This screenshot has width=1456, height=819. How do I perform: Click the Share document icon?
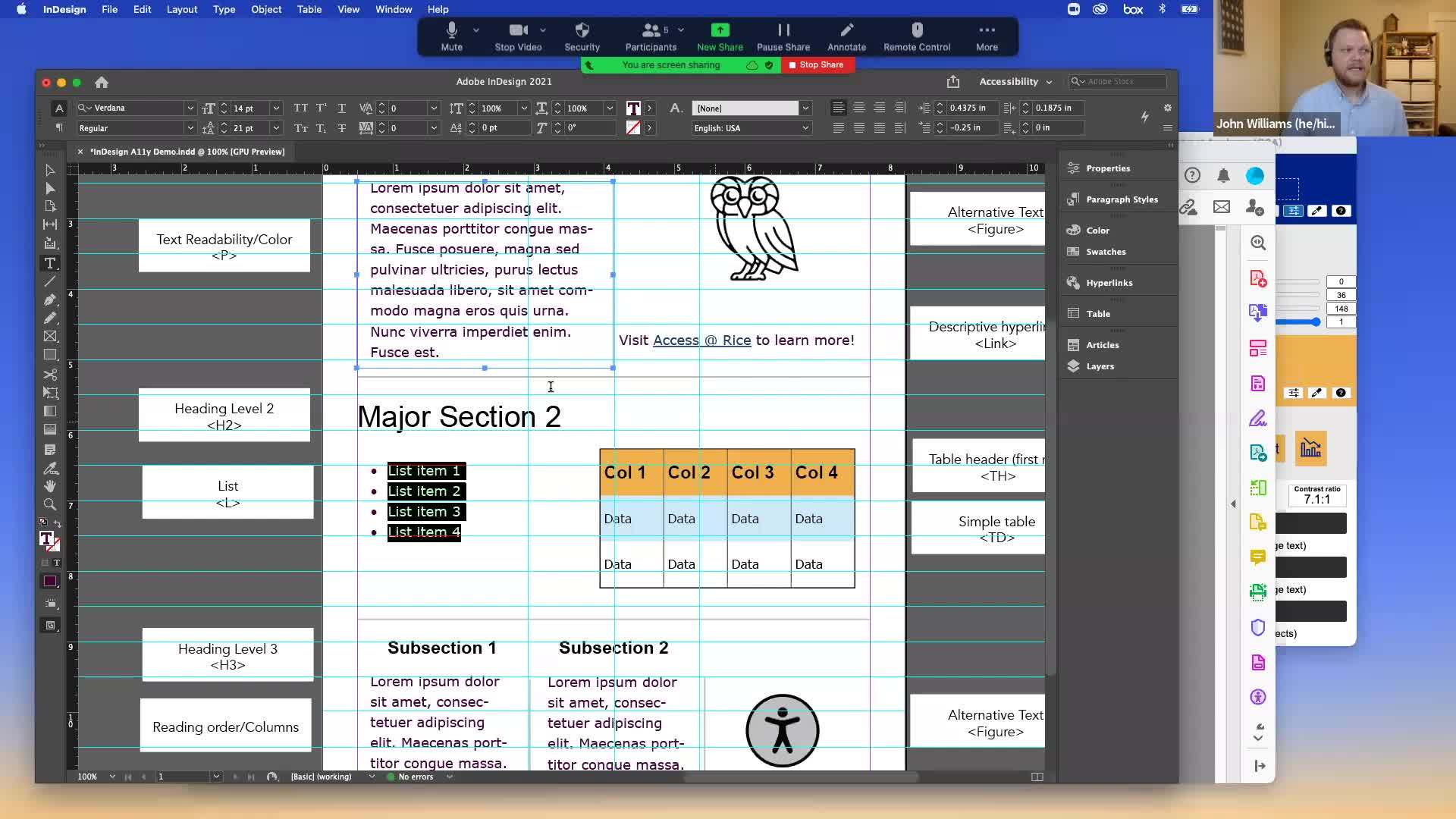point(953,81)
